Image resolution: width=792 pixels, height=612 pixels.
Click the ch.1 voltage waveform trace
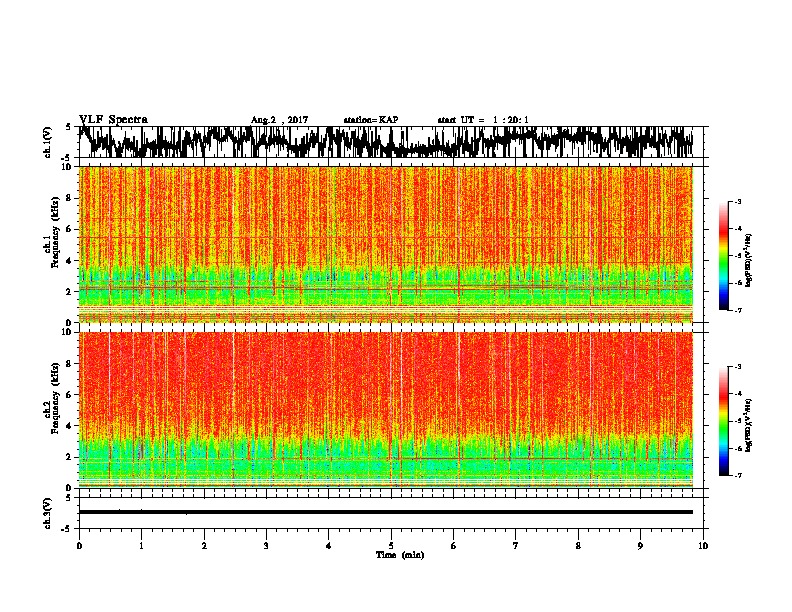click(x=386, y=142)
